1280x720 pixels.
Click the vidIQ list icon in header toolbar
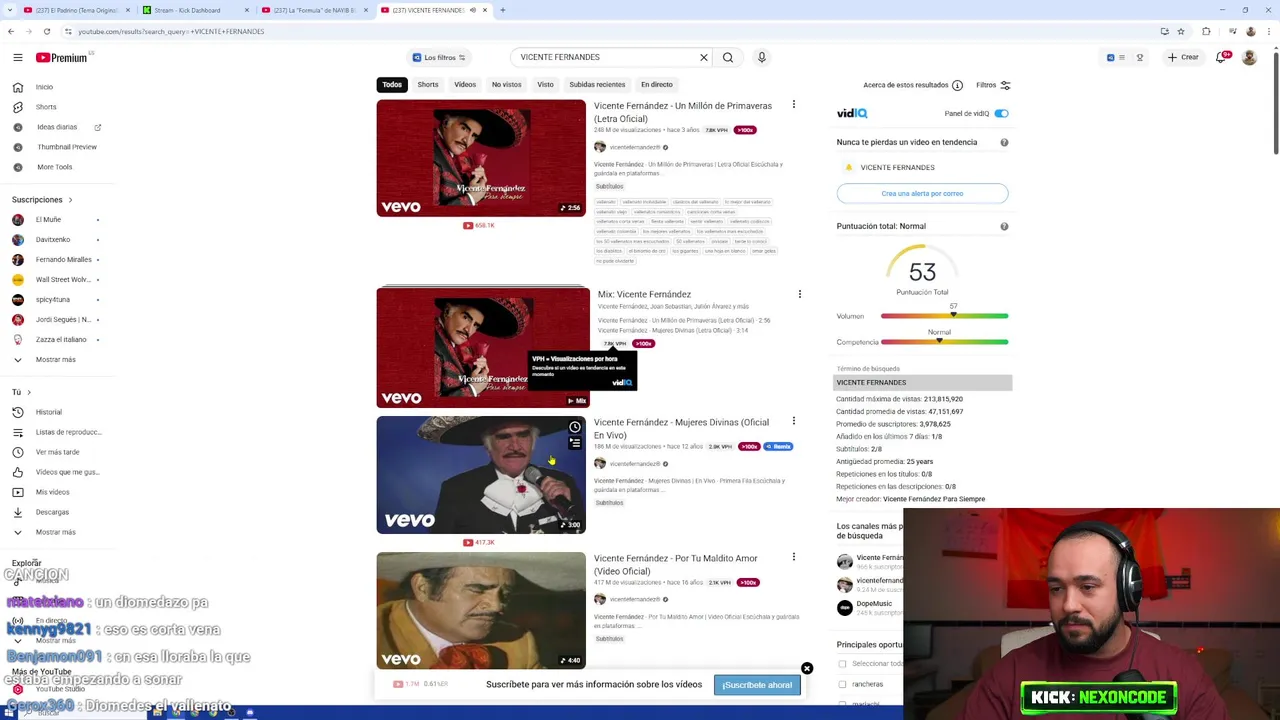coord(1122,57)
